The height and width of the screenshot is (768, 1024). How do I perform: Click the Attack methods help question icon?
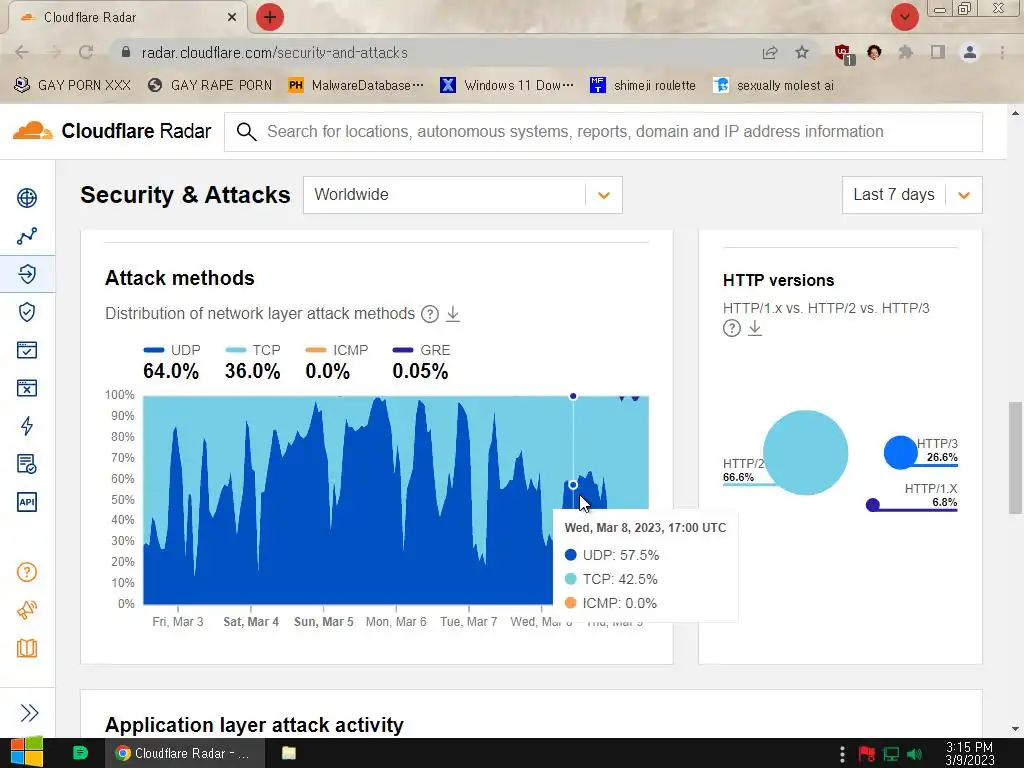pos(430,314)
